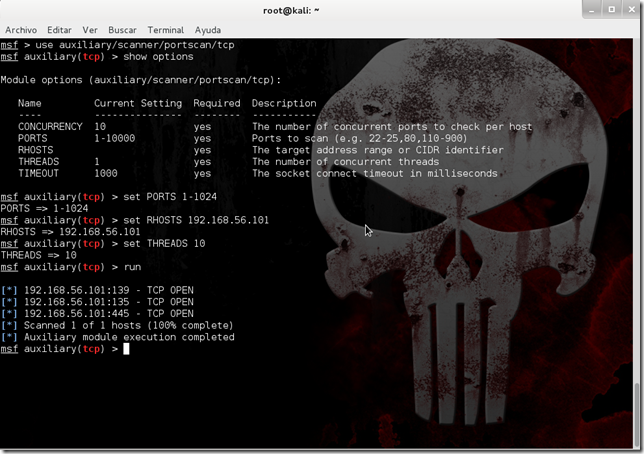Click 'The number of concurrent ports' description
The height and width of the screenshot is (454, 644).
click(x=392, y=127)
